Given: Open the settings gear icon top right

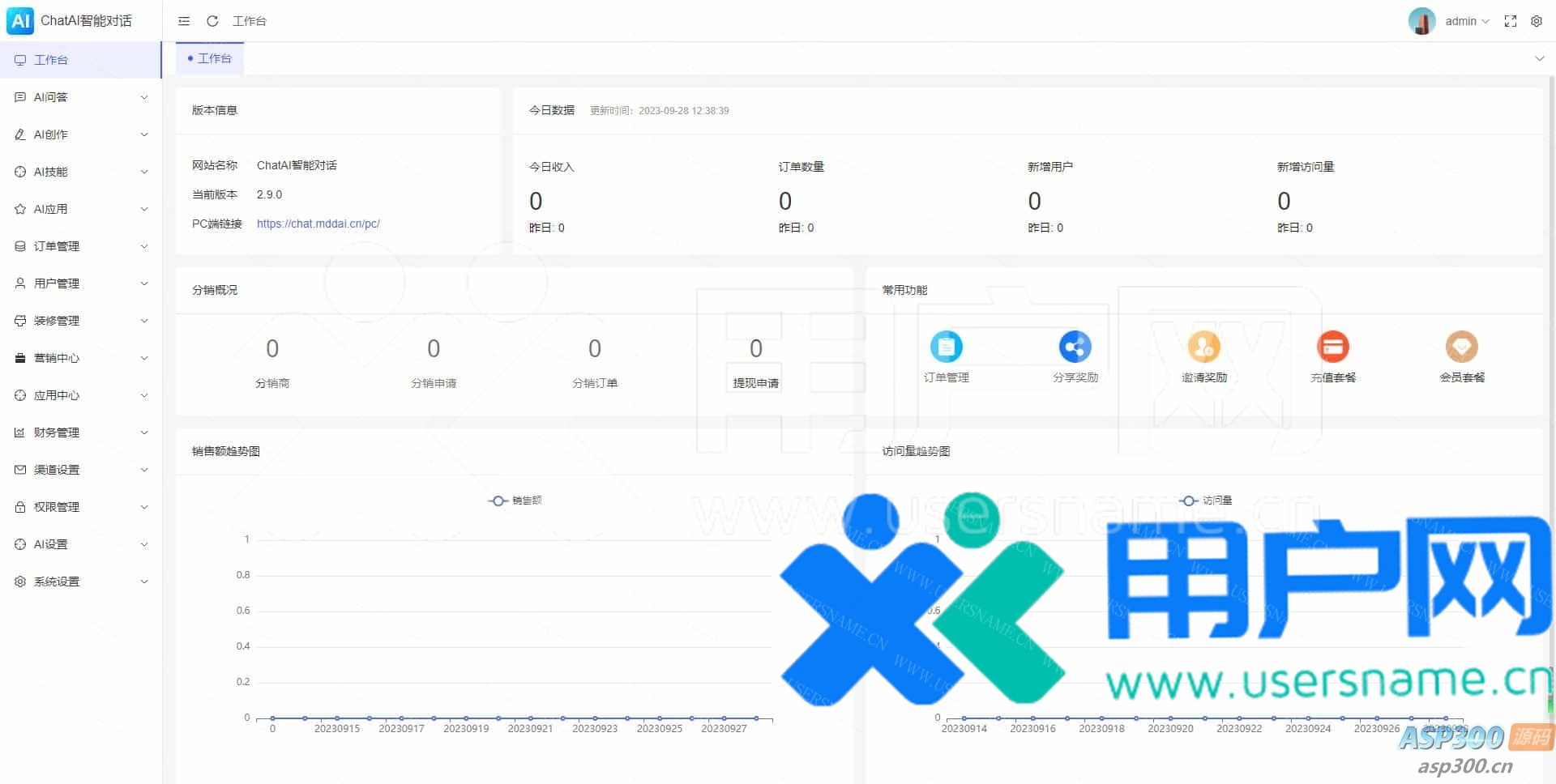Looking at the screenshot, I should 1536,21.
